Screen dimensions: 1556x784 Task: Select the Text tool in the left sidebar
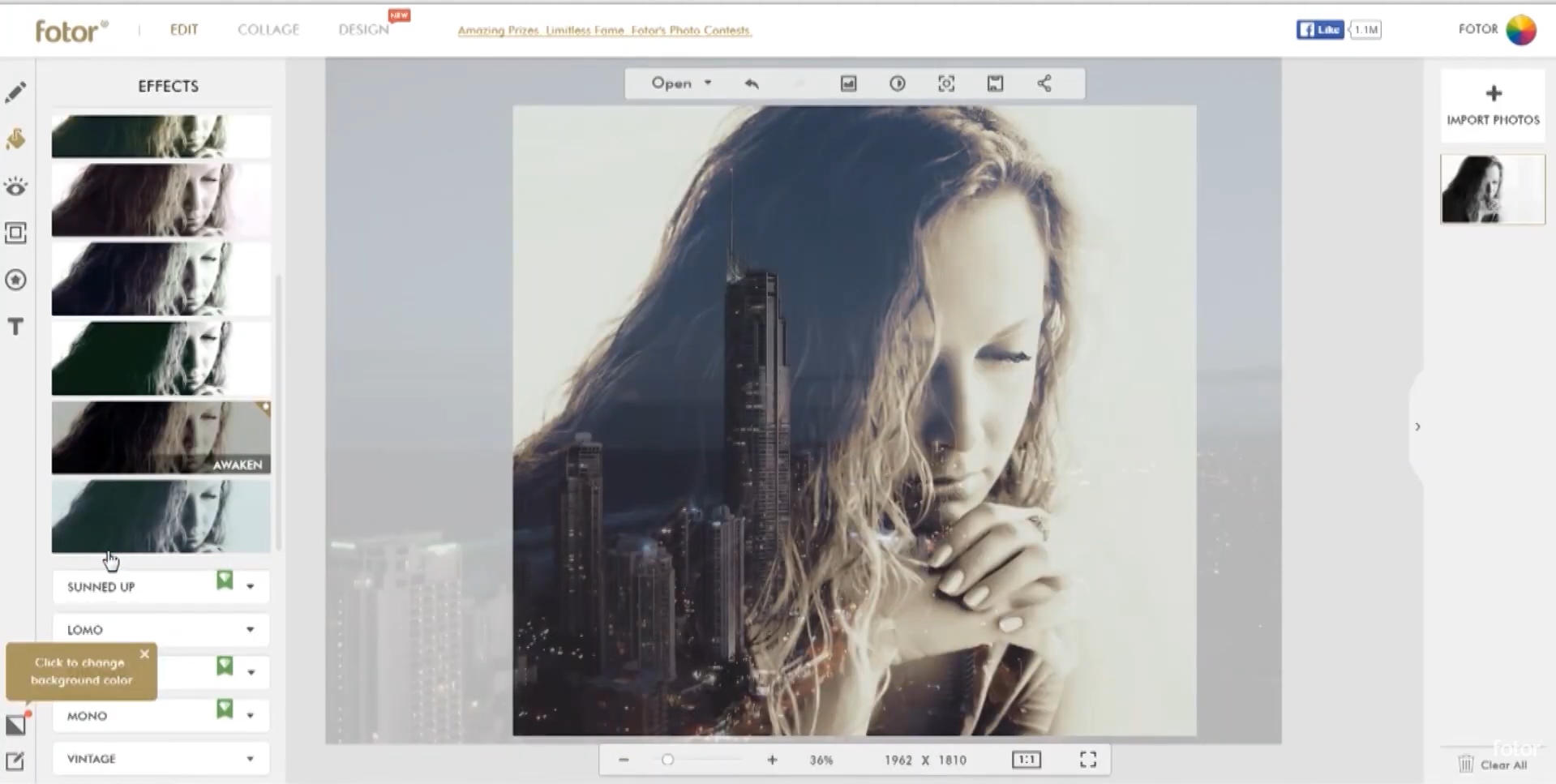point(15,327)
